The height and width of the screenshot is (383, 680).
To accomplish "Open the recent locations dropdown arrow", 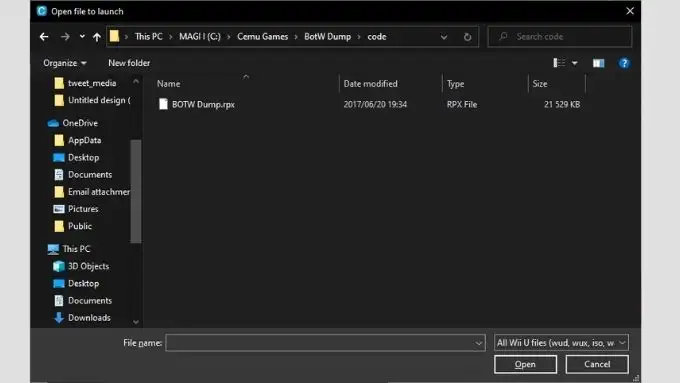I will [x=82, y=37].
